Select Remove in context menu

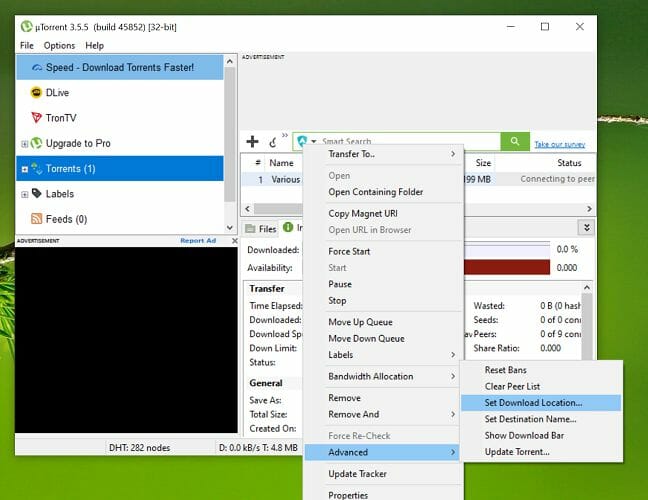[382, 398]
